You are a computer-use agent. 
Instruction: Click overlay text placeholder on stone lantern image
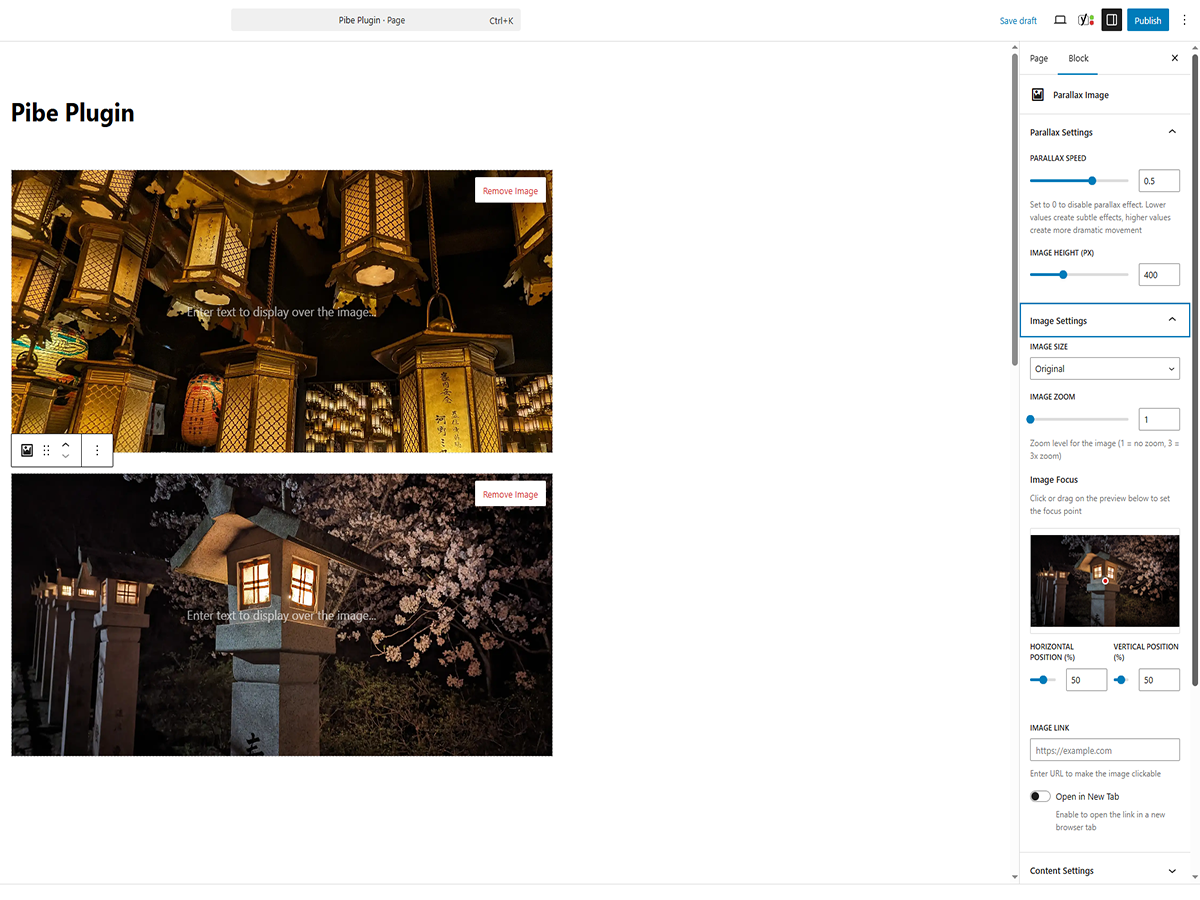(x=281, y=616)
